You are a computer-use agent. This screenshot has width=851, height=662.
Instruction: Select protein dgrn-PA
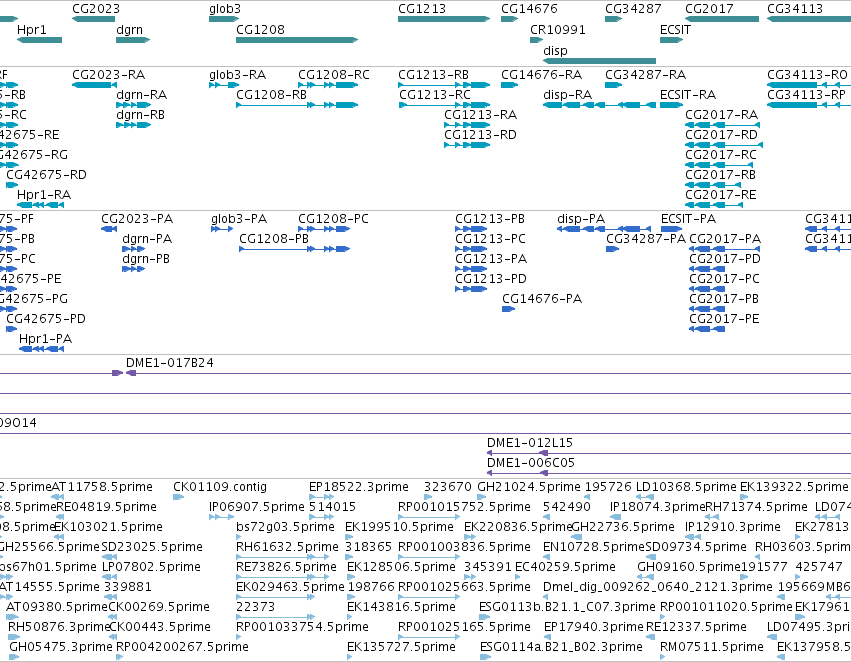point(134,249)
